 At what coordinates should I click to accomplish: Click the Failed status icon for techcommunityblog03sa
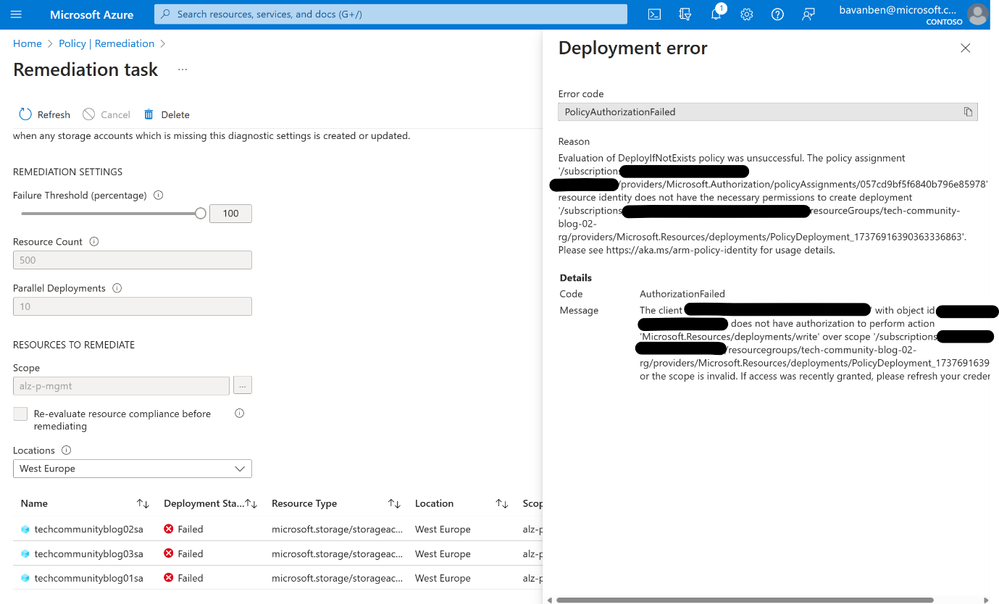(168, 553)
